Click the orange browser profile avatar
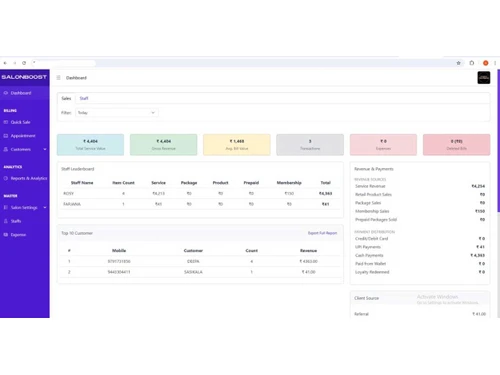The width and height of the screenshot is (500, 375). coord(486,63)
